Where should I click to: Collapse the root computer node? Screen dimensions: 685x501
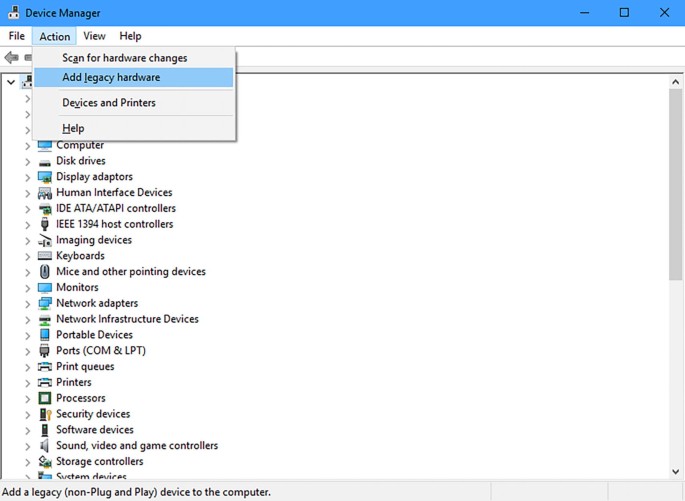tap(11, 82)
